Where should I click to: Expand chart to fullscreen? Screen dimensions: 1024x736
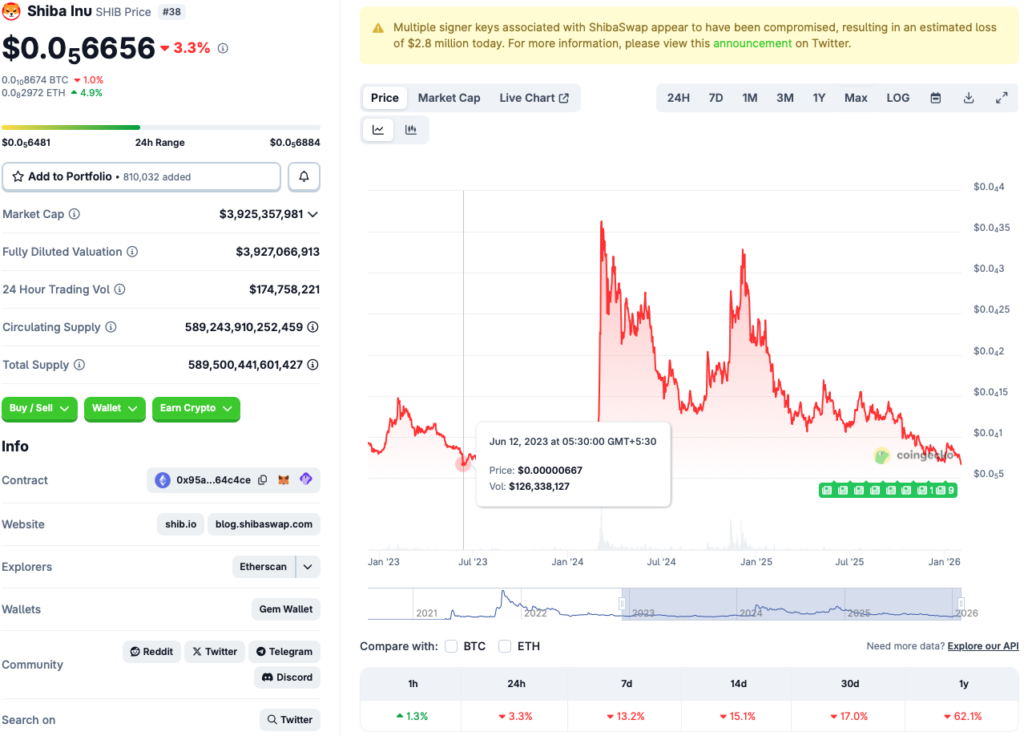click(1002, 97)
